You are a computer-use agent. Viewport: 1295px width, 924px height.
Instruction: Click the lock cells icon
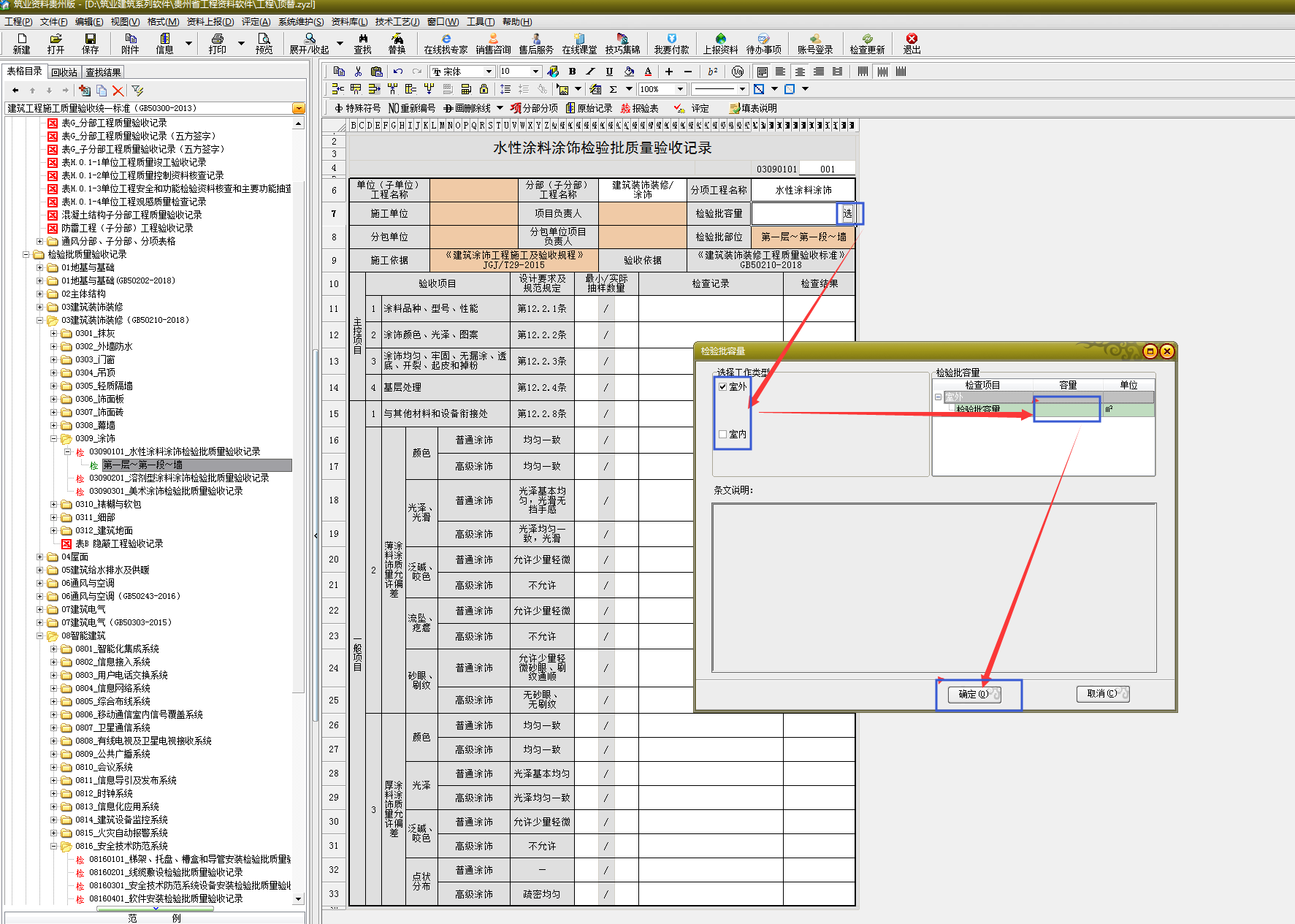484,89
